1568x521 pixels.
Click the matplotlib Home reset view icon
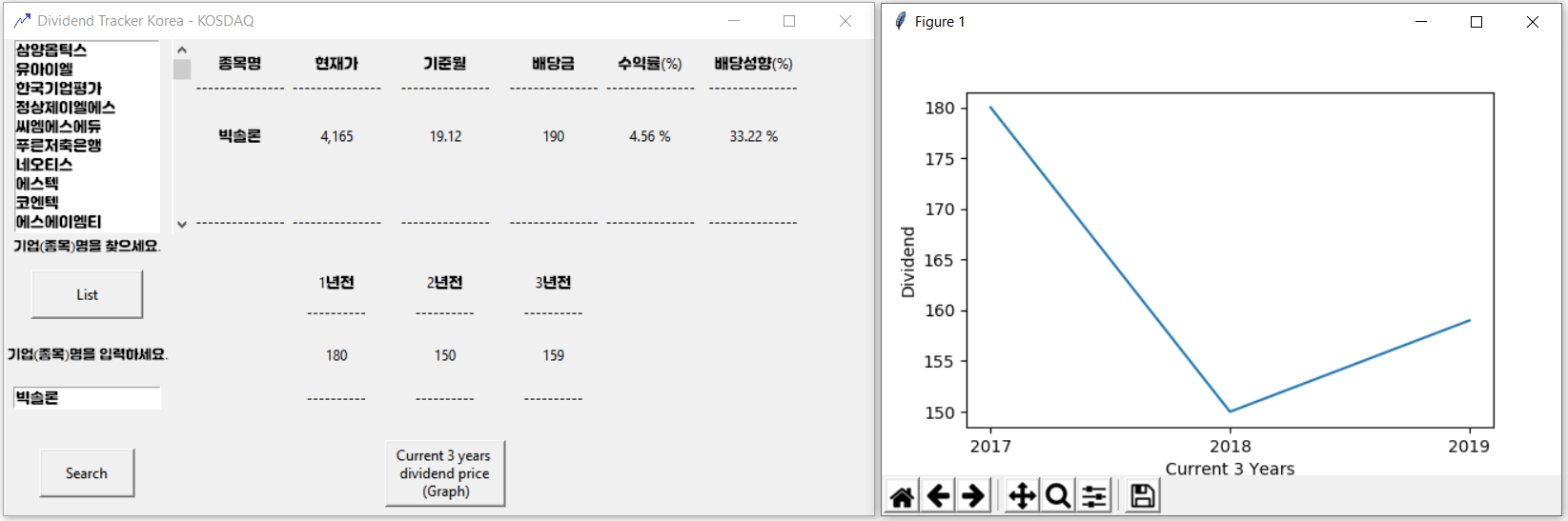point(902,496)
